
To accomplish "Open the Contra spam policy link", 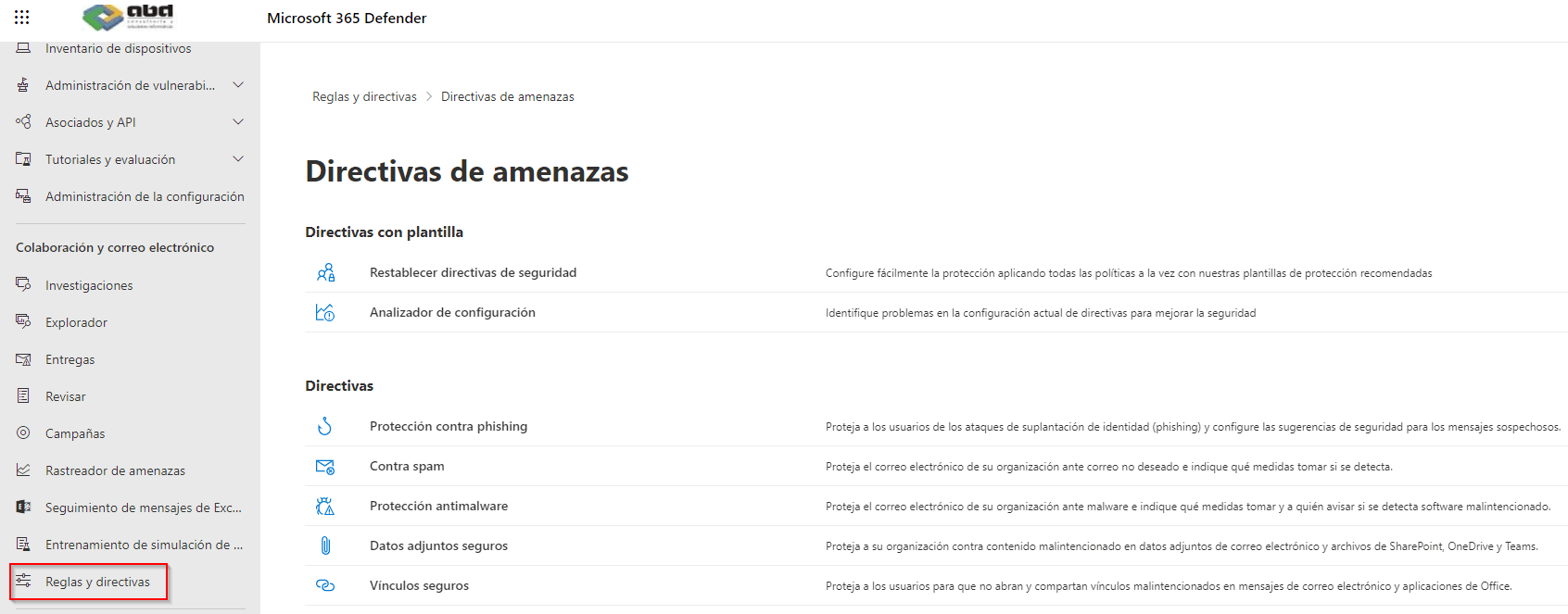I will coord(407,466).
